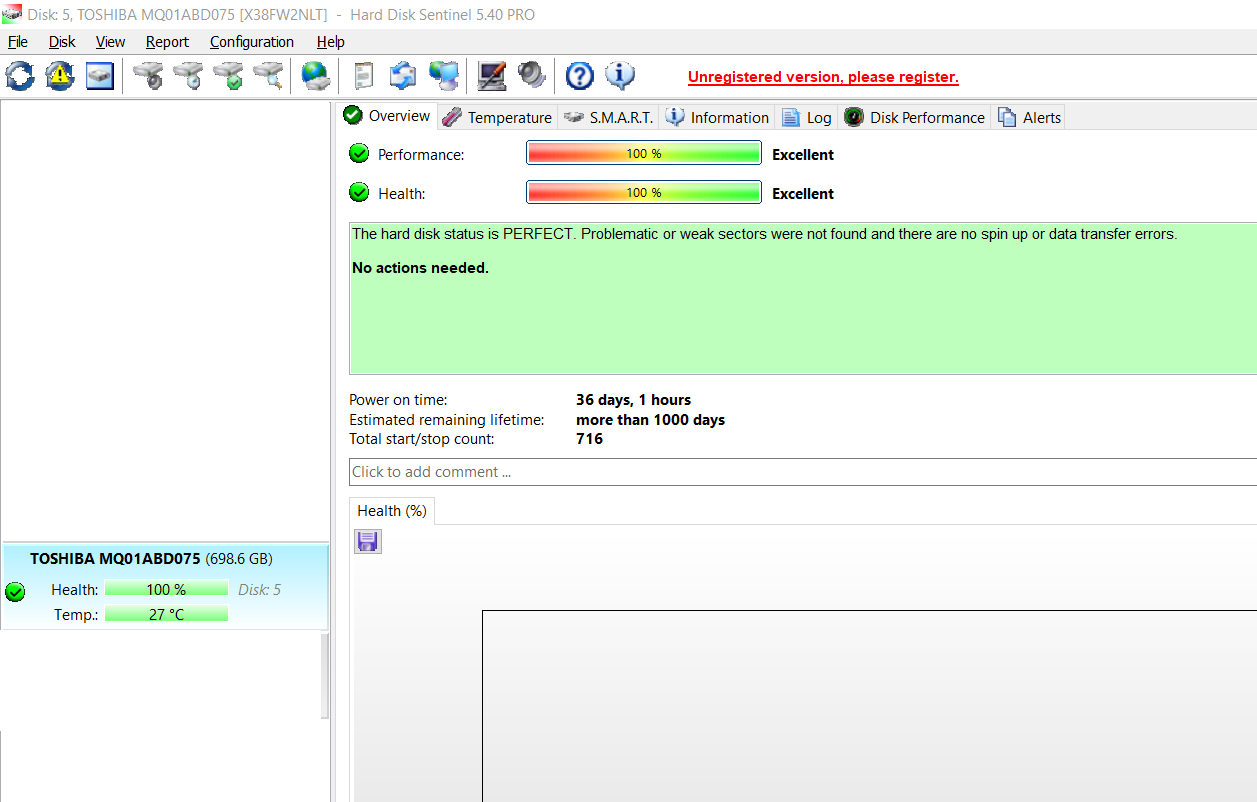The width and height of the screenshot is (1257, 802).
Task: Click the Hard Disk Sentinel title bar icon
Action: tap(12, 14)
